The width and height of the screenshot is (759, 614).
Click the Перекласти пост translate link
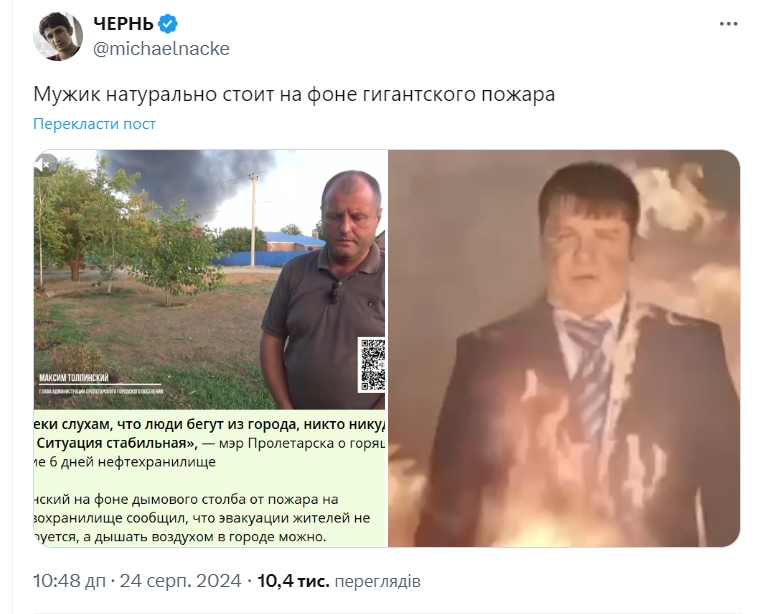(94, 124)
